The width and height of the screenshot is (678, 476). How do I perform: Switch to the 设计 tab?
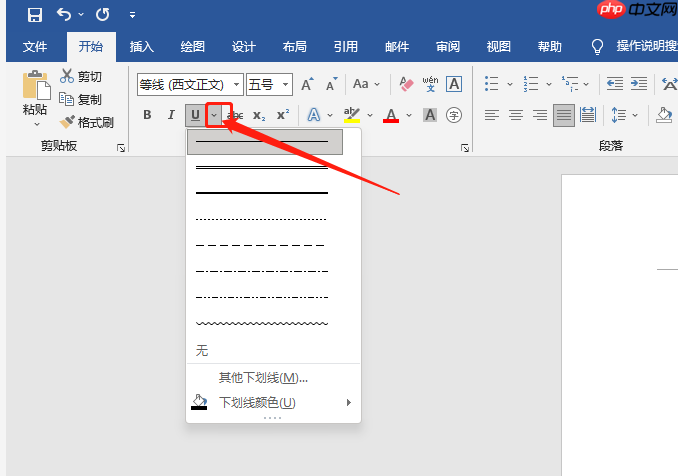243,46
